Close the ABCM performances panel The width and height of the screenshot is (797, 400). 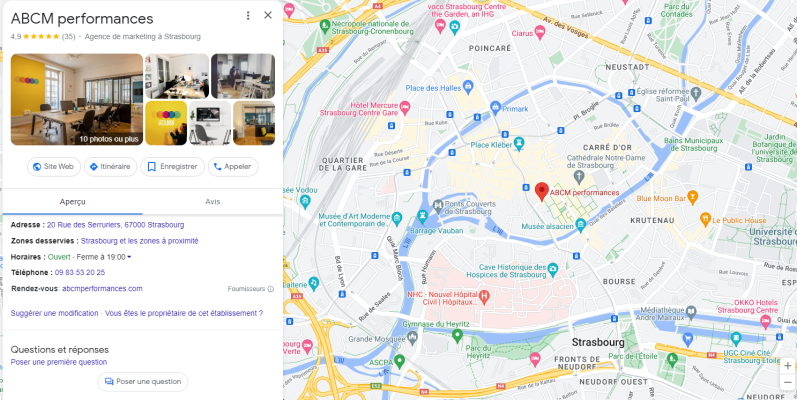pos(268,15)
